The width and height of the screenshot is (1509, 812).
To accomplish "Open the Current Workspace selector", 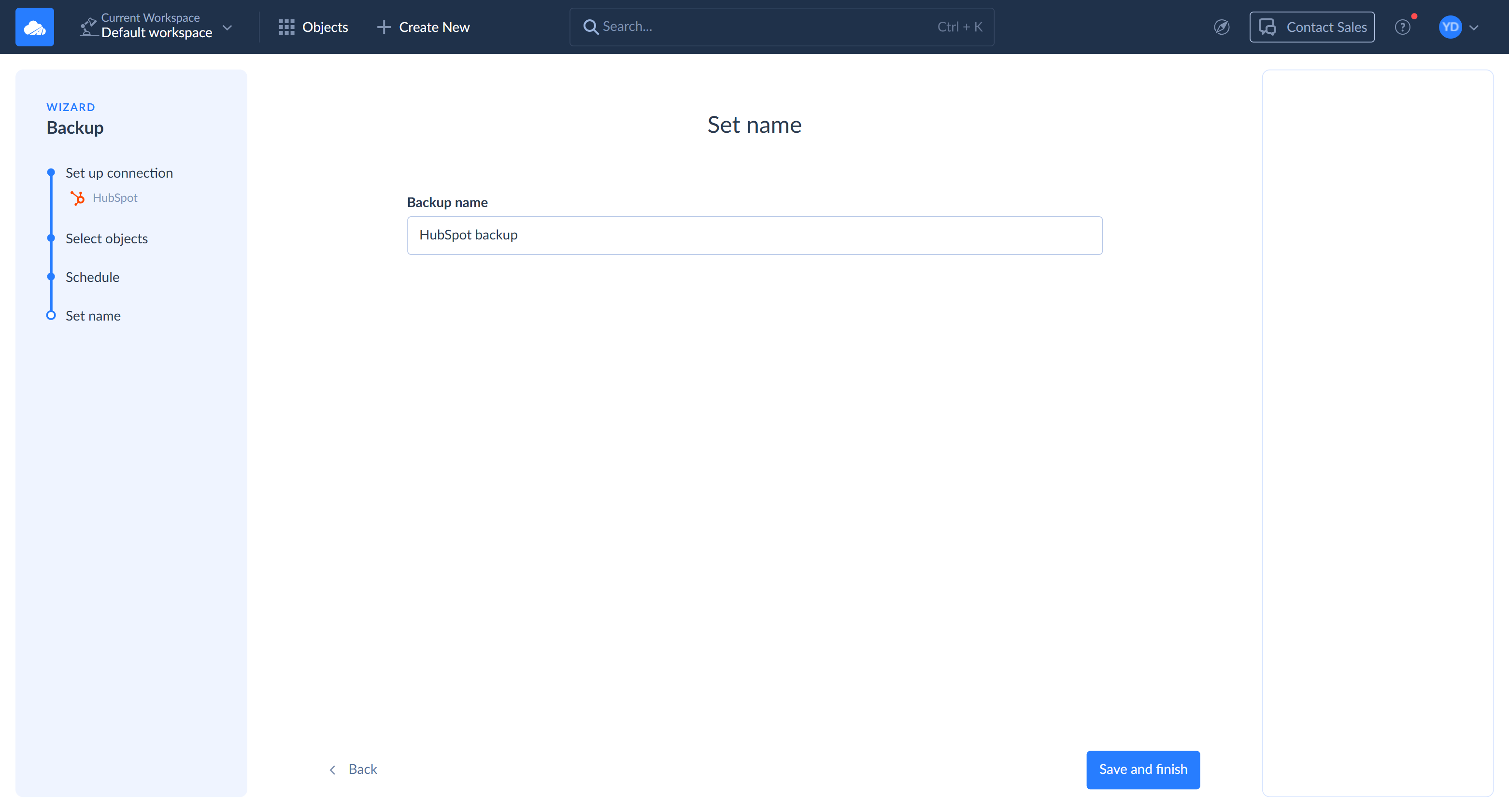I will click(x=157, y=27).
